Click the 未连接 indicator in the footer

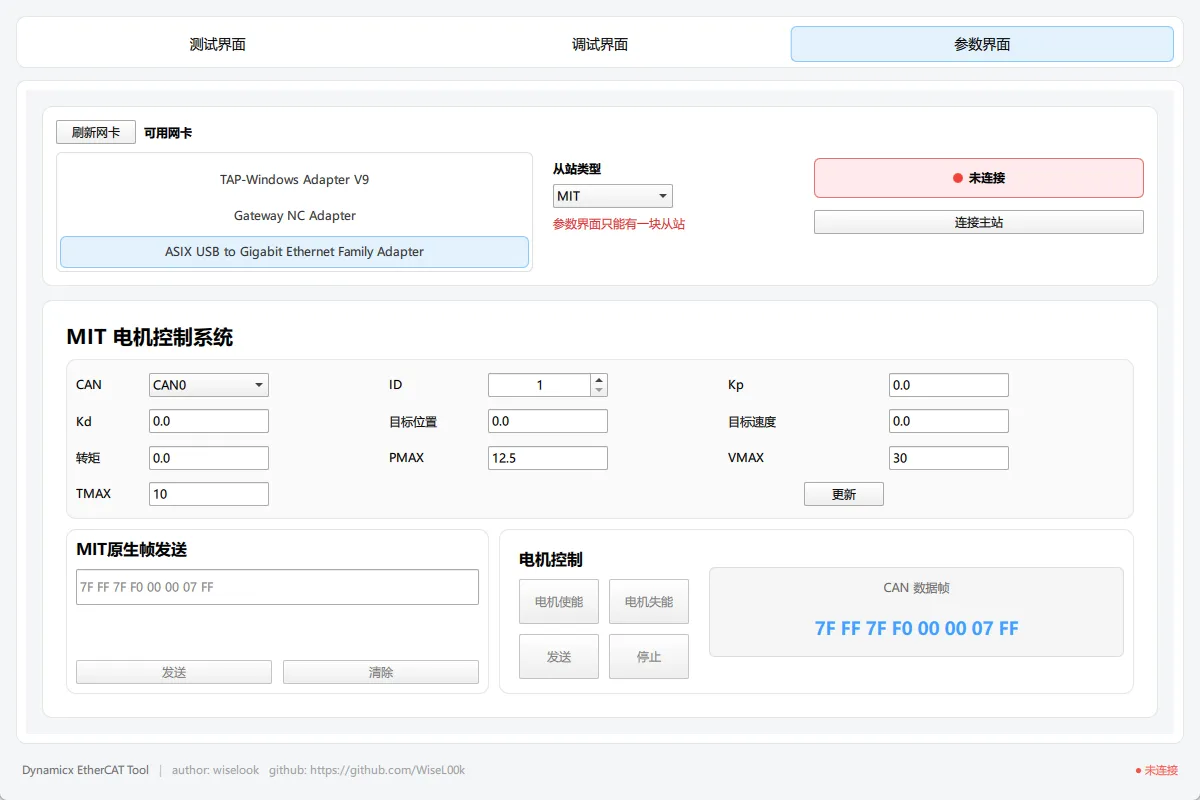click(x=1157, y=770)
